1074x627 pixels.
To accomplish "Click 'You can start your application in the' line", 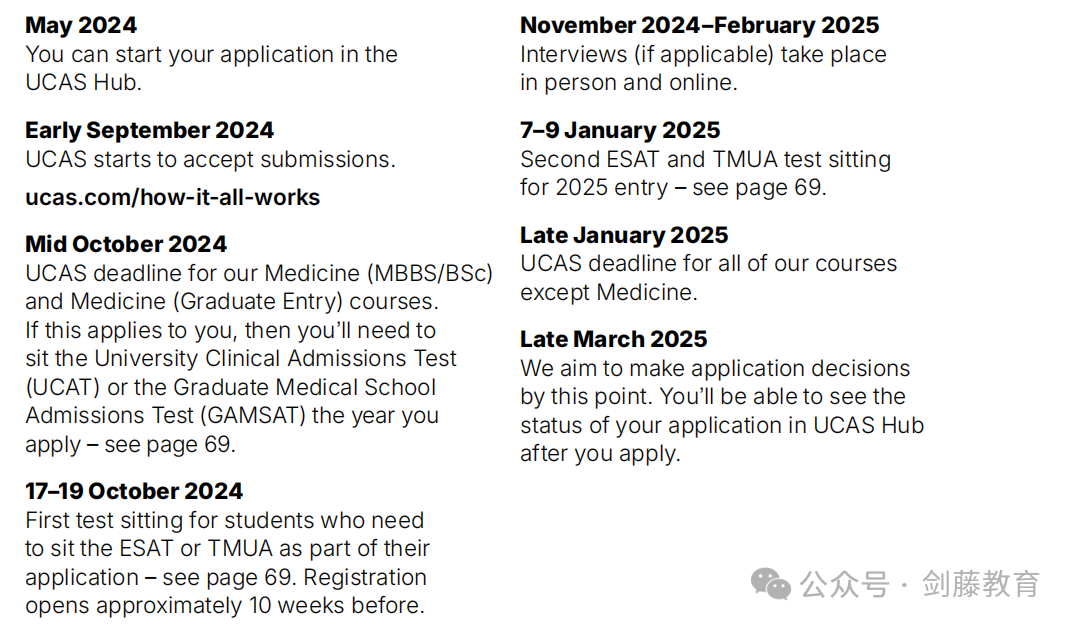I will pyautogui.click(x=212, y=55).
